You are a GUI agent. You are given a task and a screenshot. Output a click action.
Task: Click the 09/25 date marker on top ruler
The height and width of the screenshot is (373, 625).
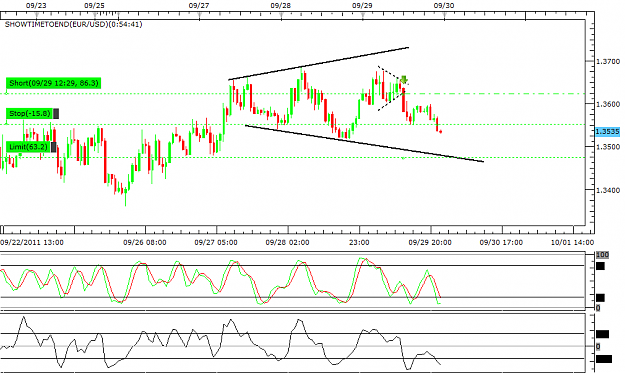(x=94, y=6)
